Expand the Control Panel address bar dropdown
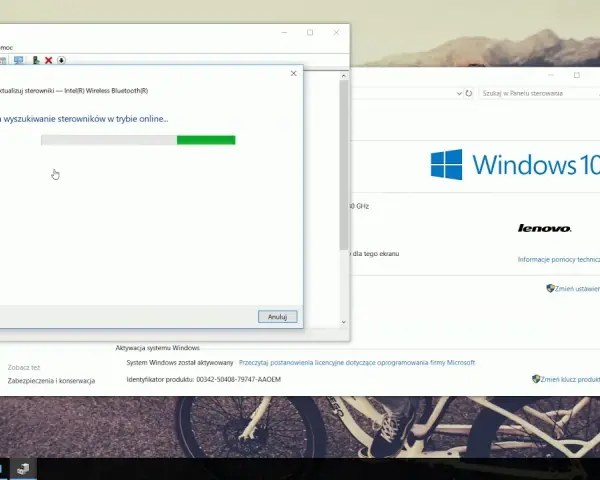600x480 pixels. click(x=459, y=93)
